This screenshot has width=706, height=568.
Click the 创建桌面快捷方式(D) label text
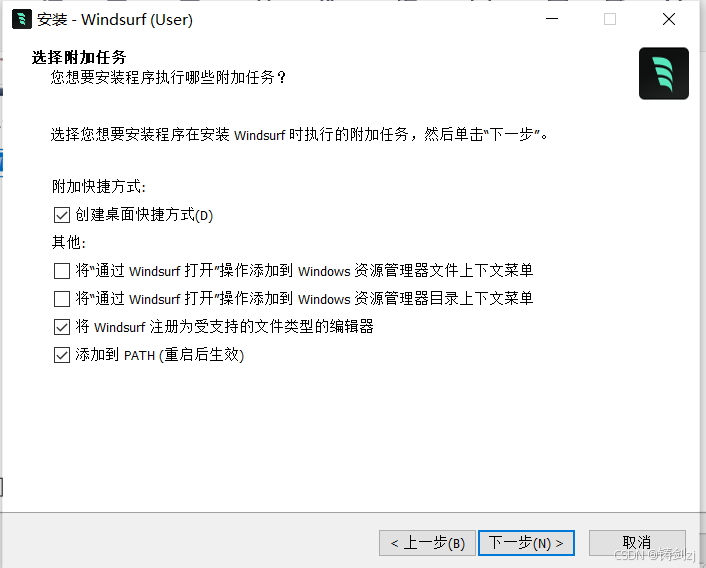click(144, 215)
